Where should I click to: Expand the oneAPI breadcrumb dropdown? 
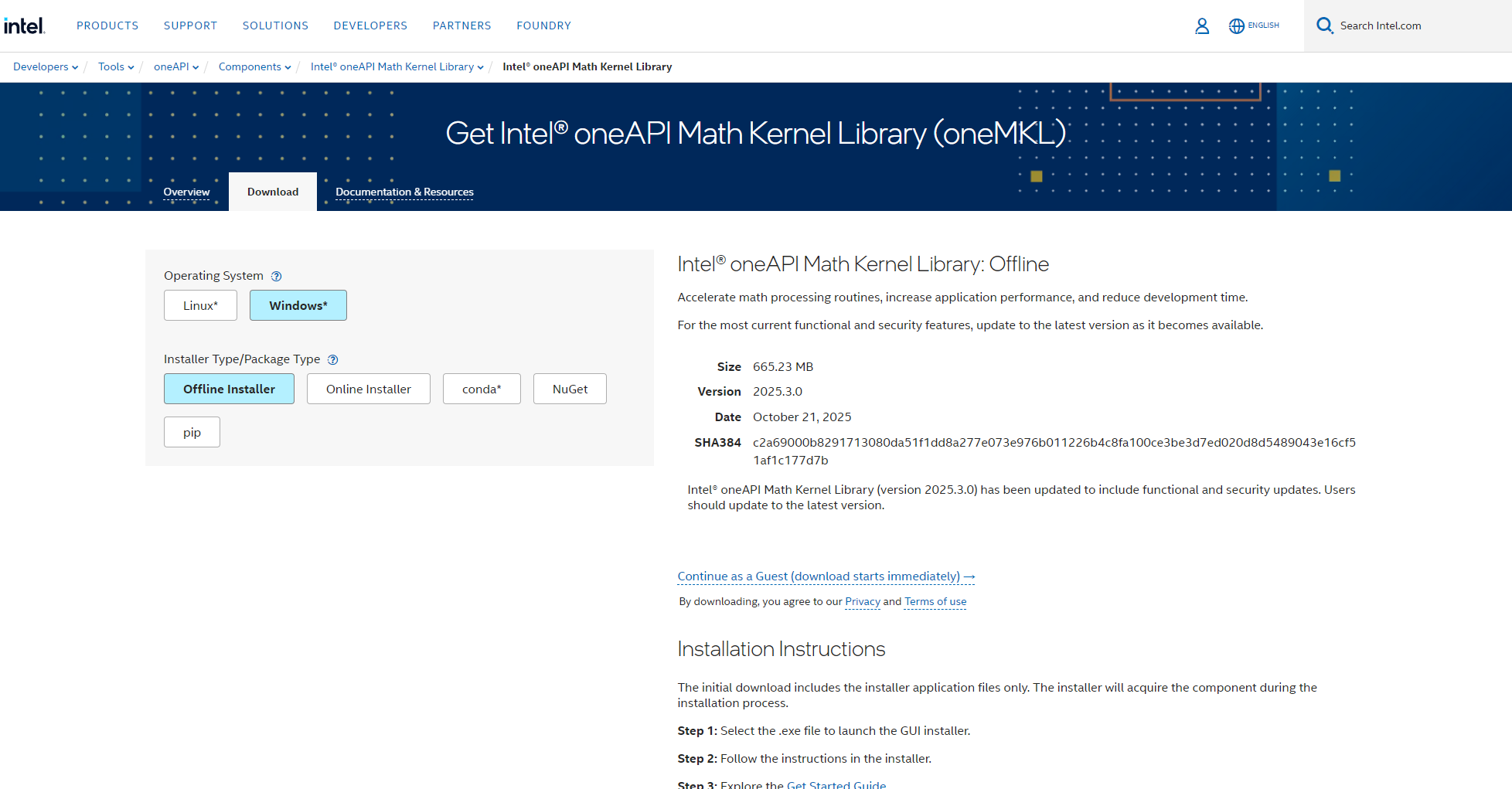(x=175, y=67)
